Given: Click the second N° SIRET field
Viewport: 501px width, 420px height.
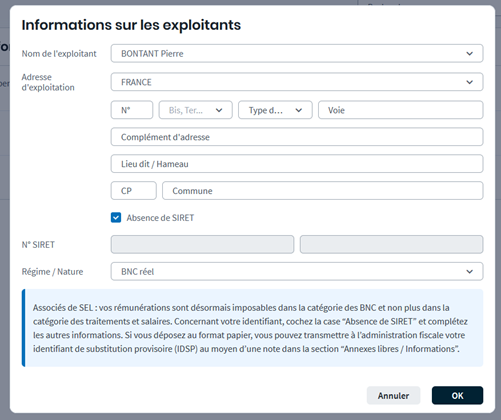Looking at the screenshot, I should (x=391, y=245).
